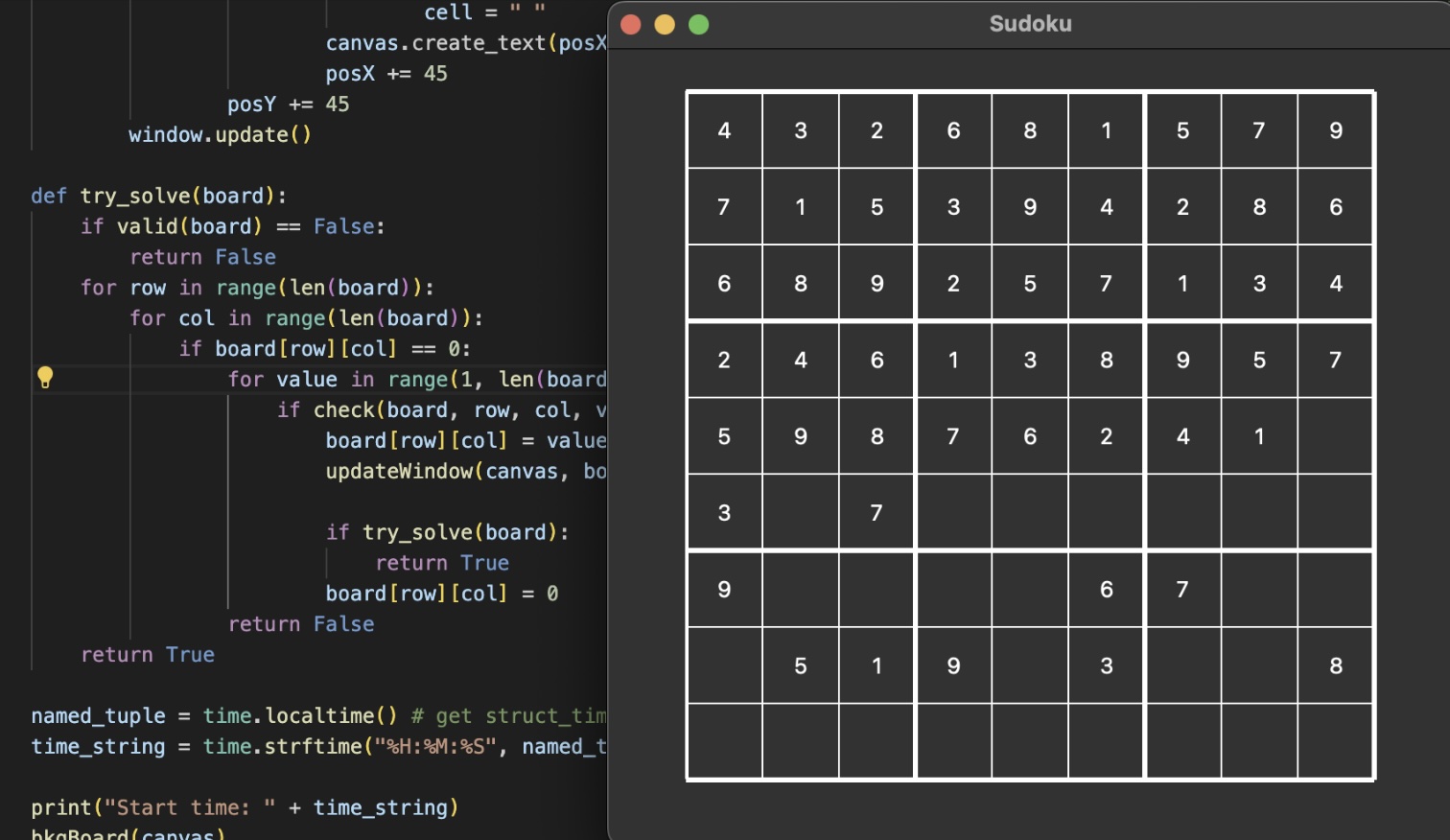Click the Sudoku window title text
1450x840 pixels.
click(1030, 24)
